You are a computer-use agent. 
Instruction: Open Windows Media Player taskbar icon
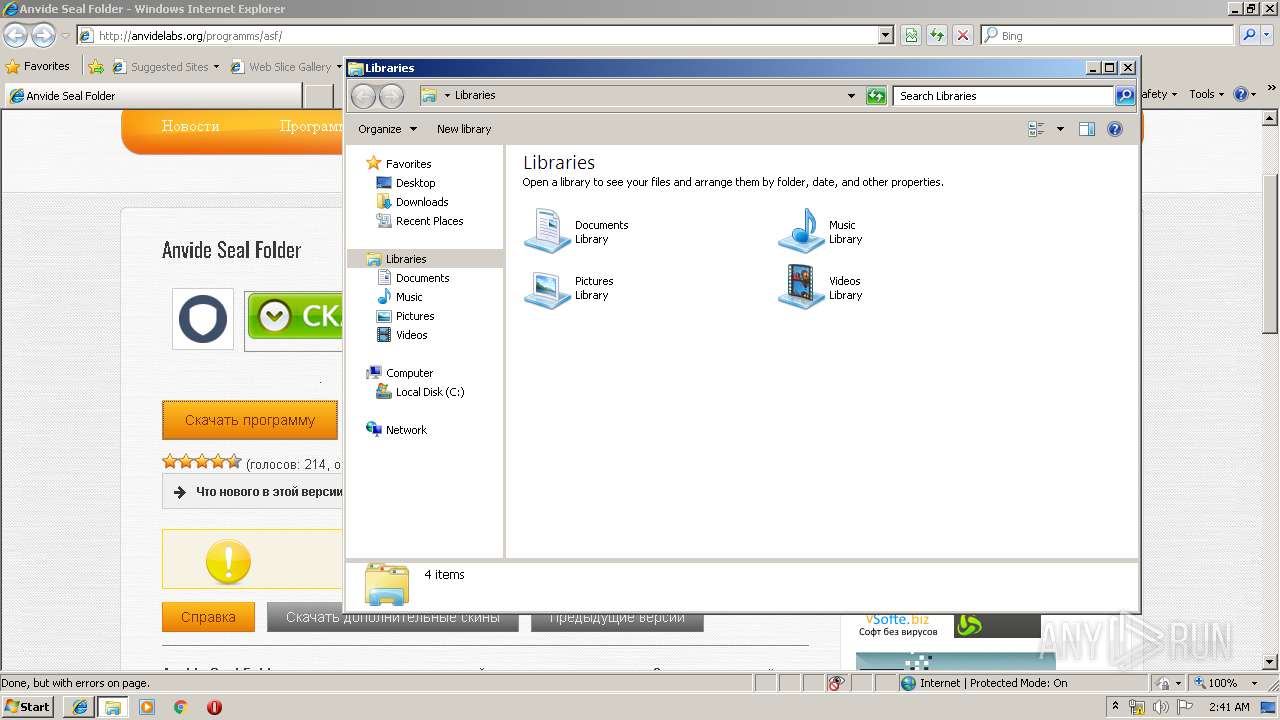147,707
